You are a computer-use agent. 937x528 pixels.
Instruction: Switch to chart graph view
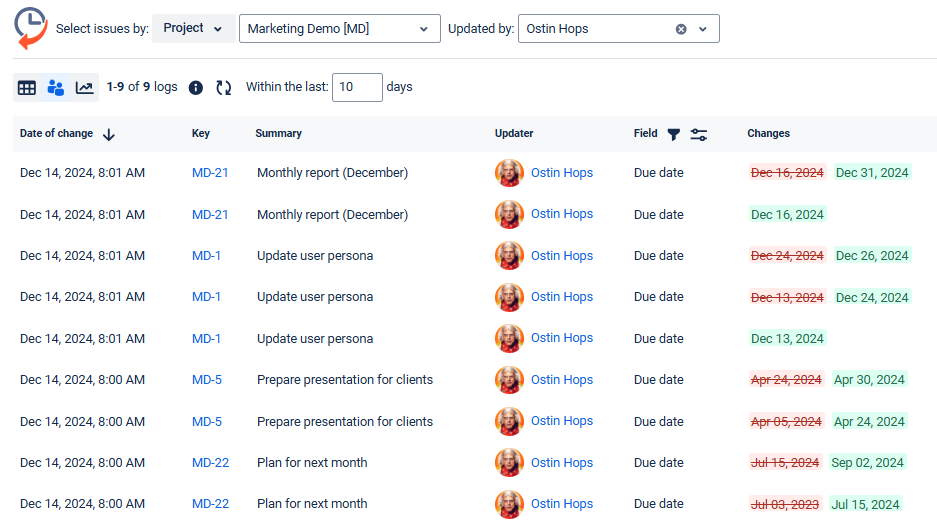tap(84, 88)
